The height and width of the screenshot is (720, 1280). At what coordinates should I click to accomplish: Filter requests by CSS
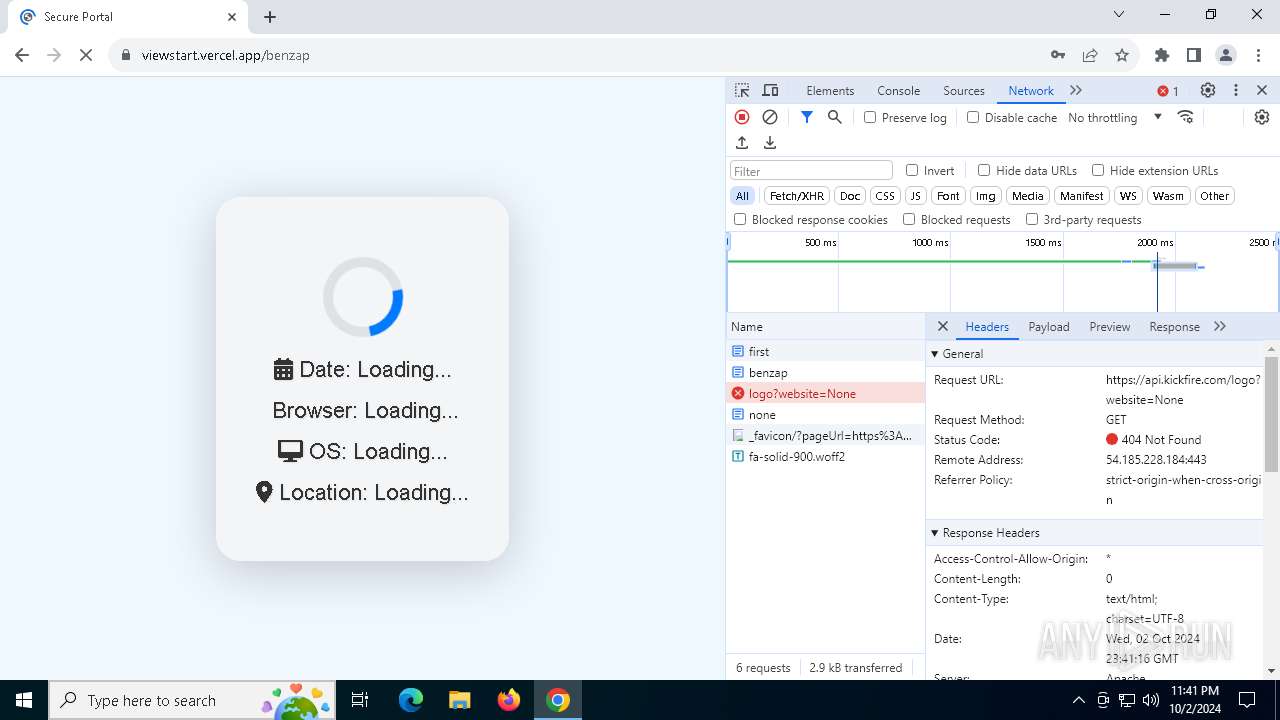coord(885,196)
